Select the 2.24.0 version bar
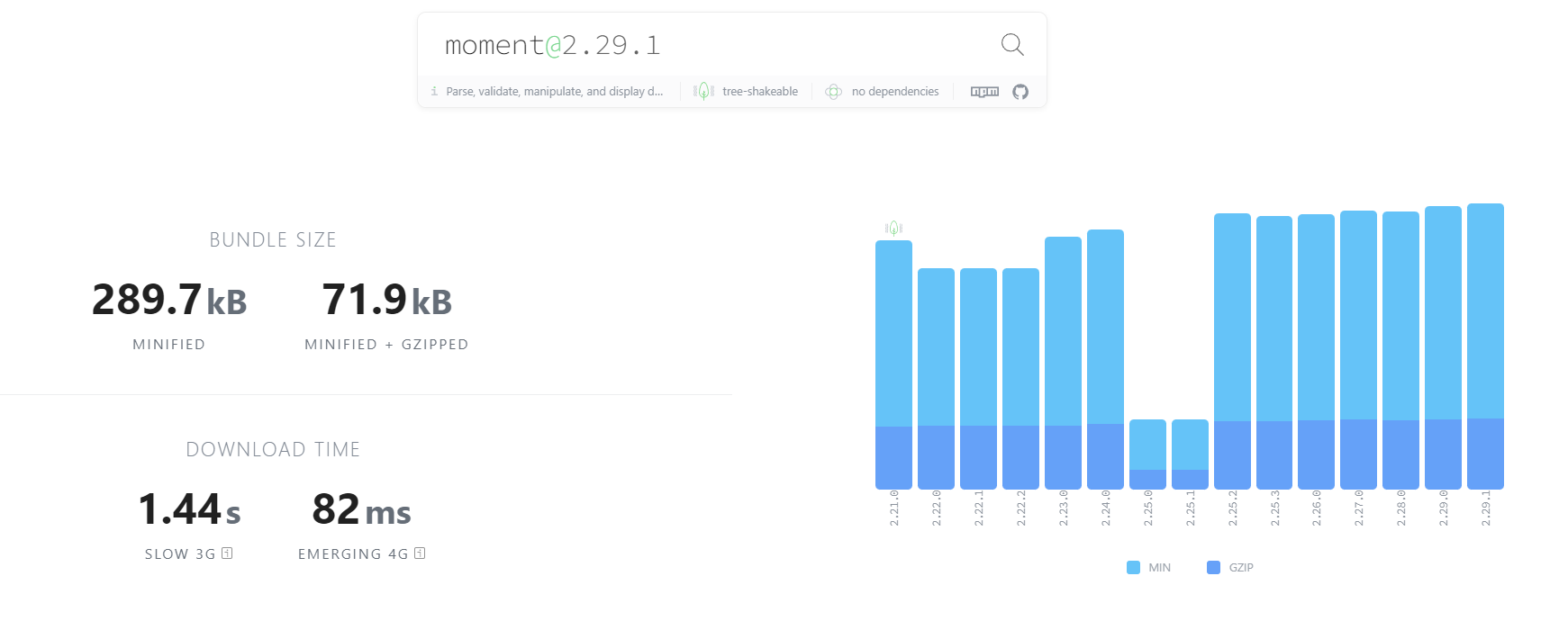The image size is (1568, 621). (1105, 359)
